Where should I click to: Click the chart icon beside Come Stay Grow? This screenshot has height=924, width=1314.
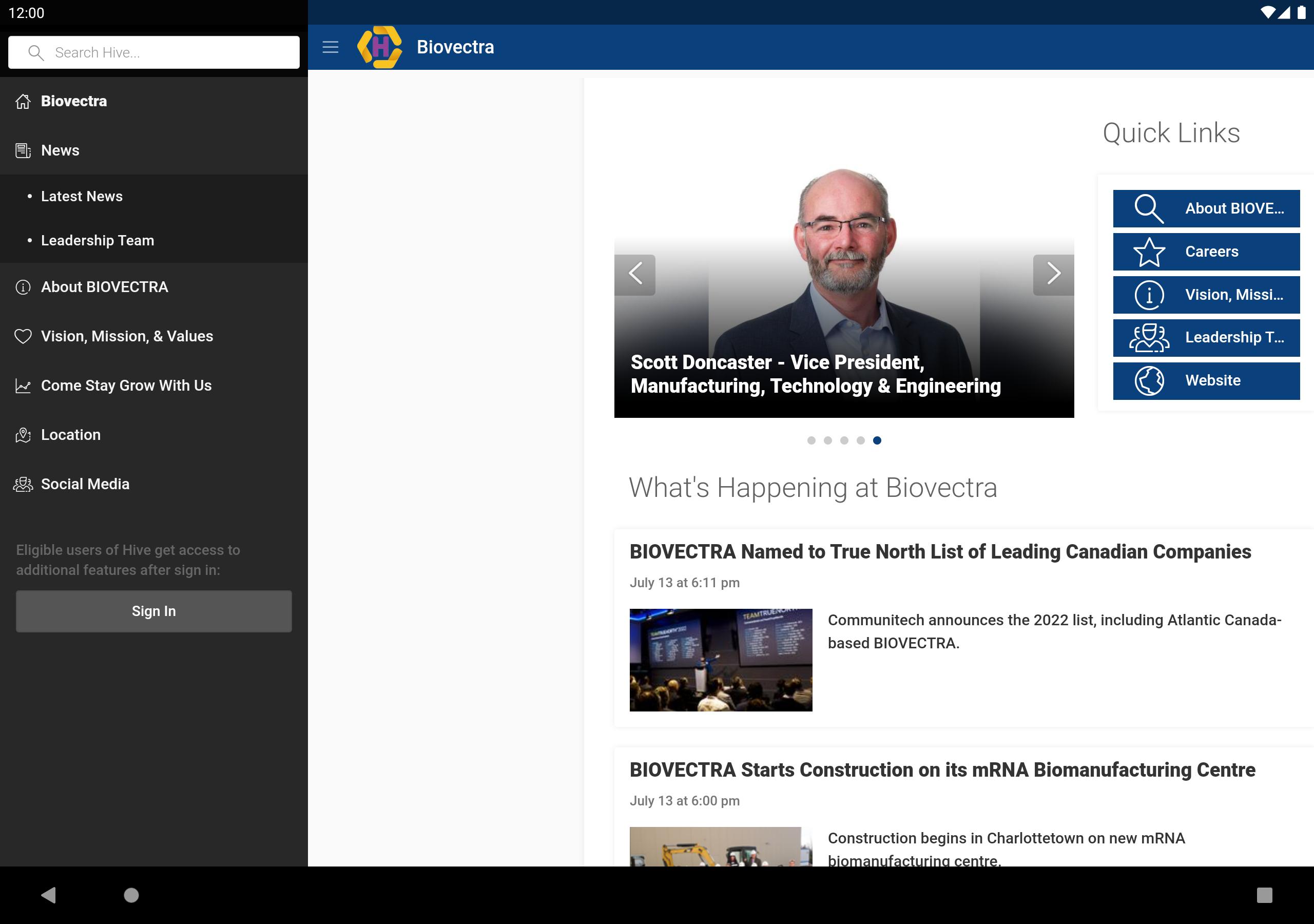click(x=23, y=386)
